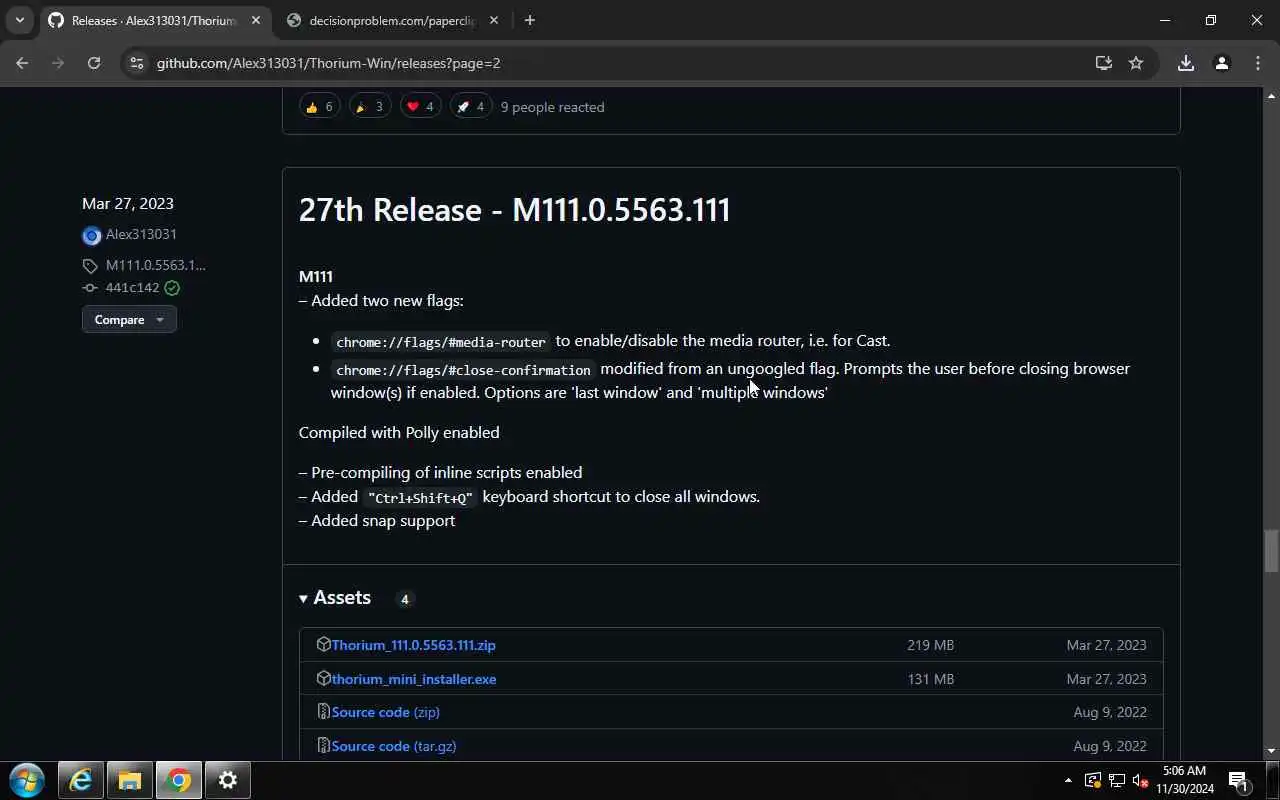Bookmark this page with the star icon
The height and width of the screenshot is (800, 1280).
tap(1136, 63)
